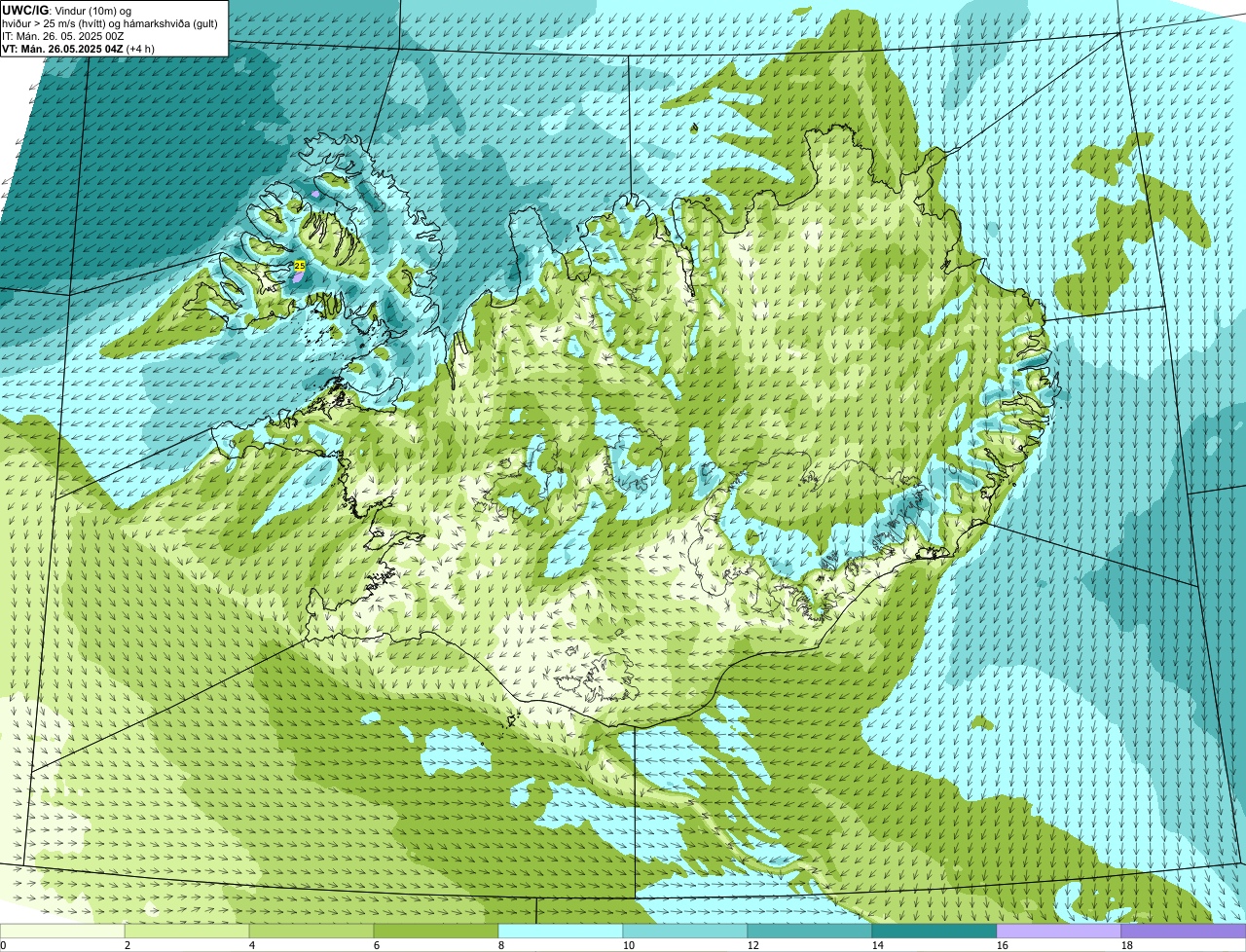This screenshot has height=952, width=1246.
Task: Click the 4–6 m/s green legend swatch
Action: click(x=311, y=932)
